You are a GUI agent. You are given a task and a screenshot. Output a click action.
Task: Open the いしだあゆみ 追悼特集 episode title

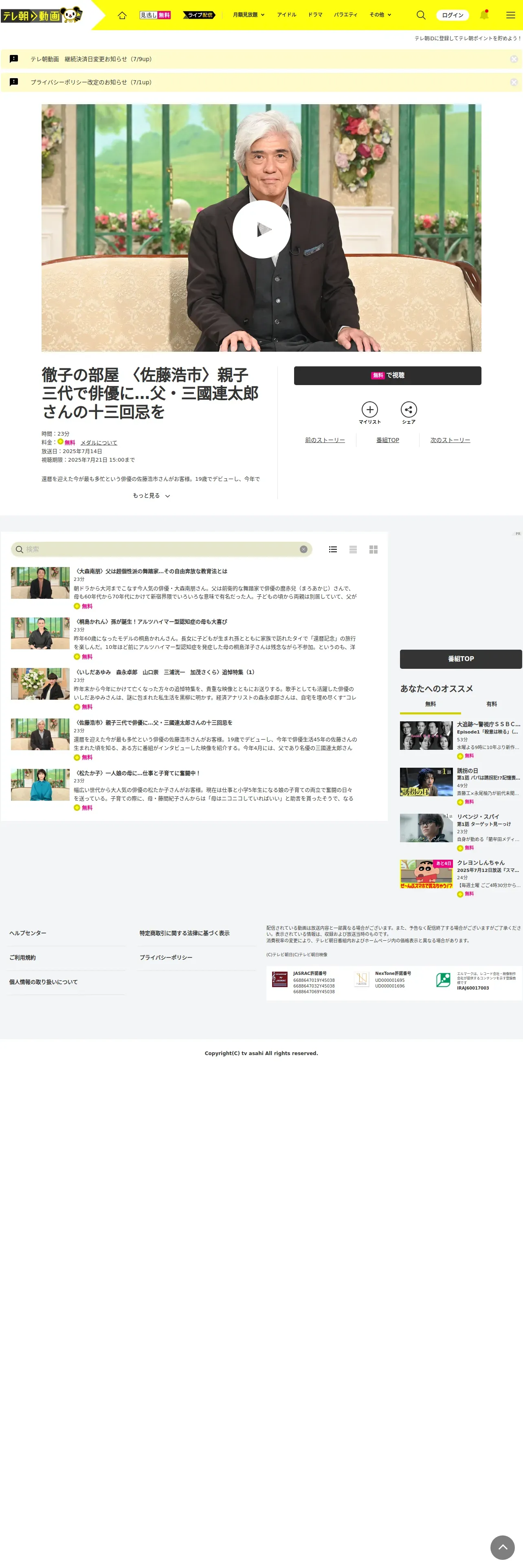click(165, 672)
